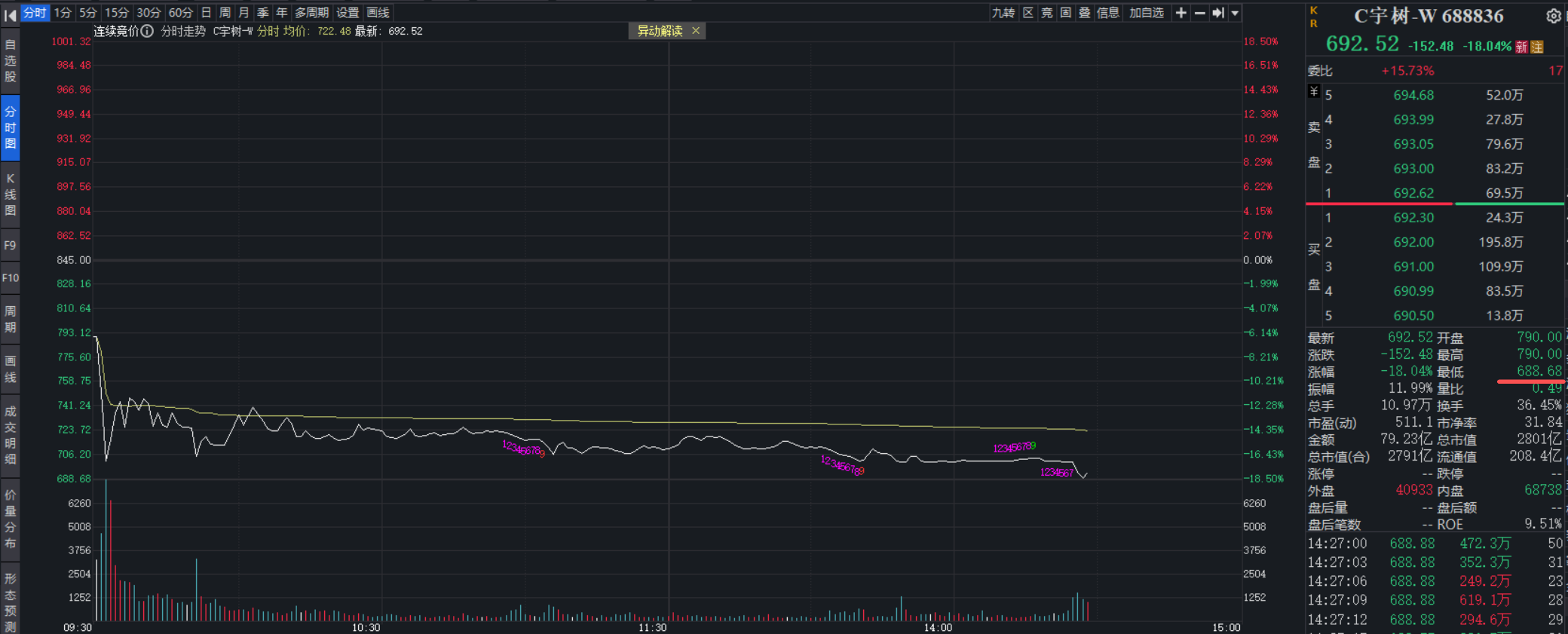Click the jump-to-end arrow icon

pos(1217,13)
